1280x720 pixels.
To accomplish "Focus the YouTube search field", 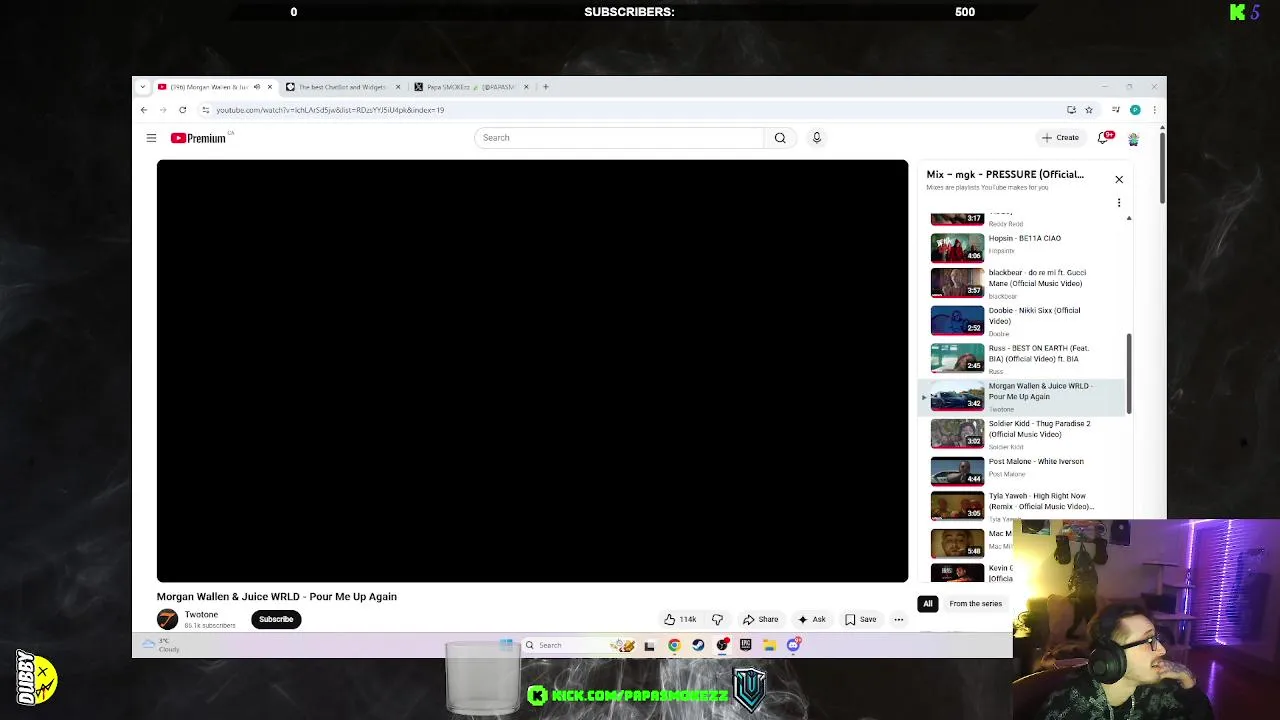I will 620,138.
